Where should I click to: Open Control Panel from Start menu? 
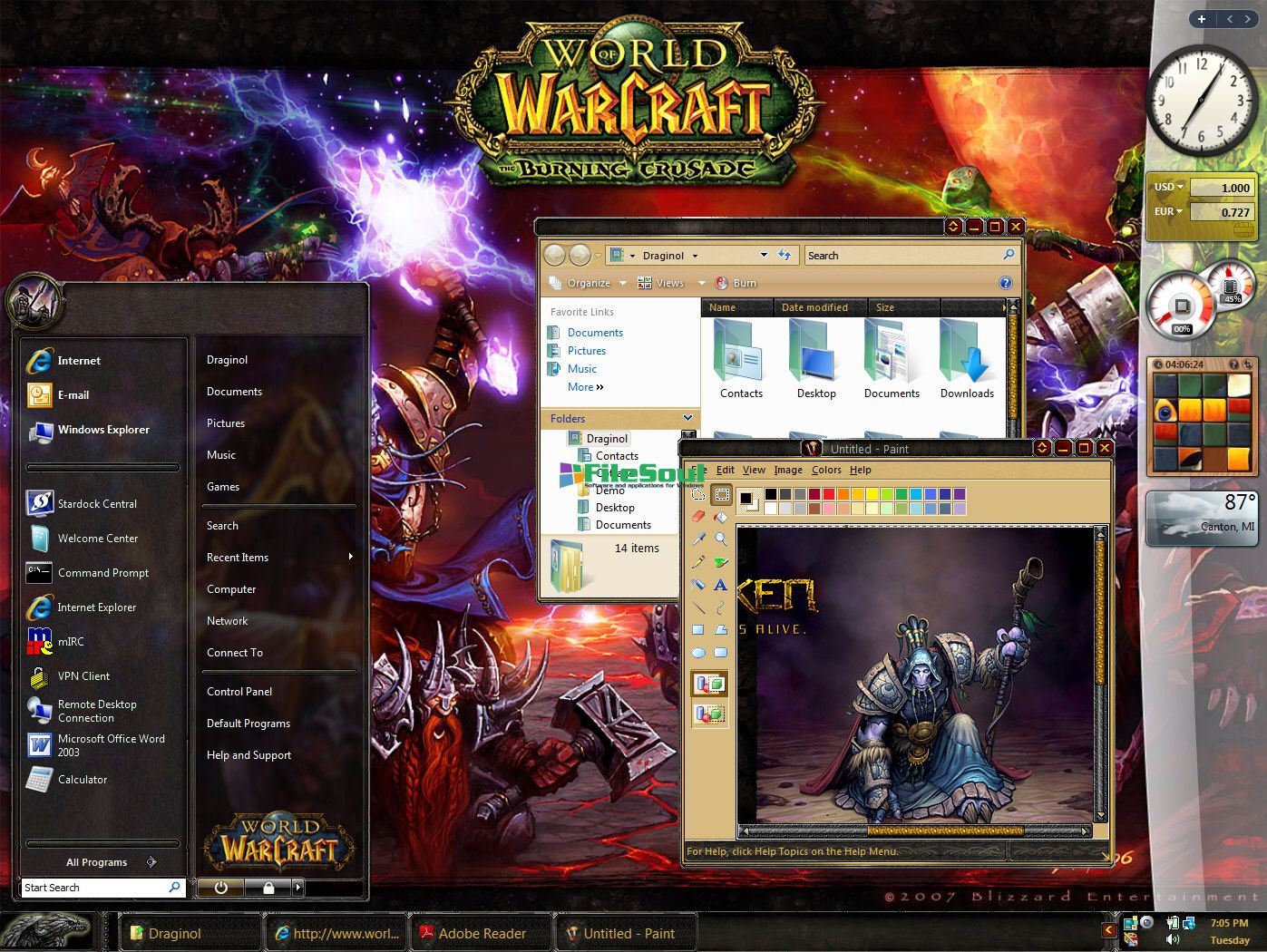pos(239,691)
